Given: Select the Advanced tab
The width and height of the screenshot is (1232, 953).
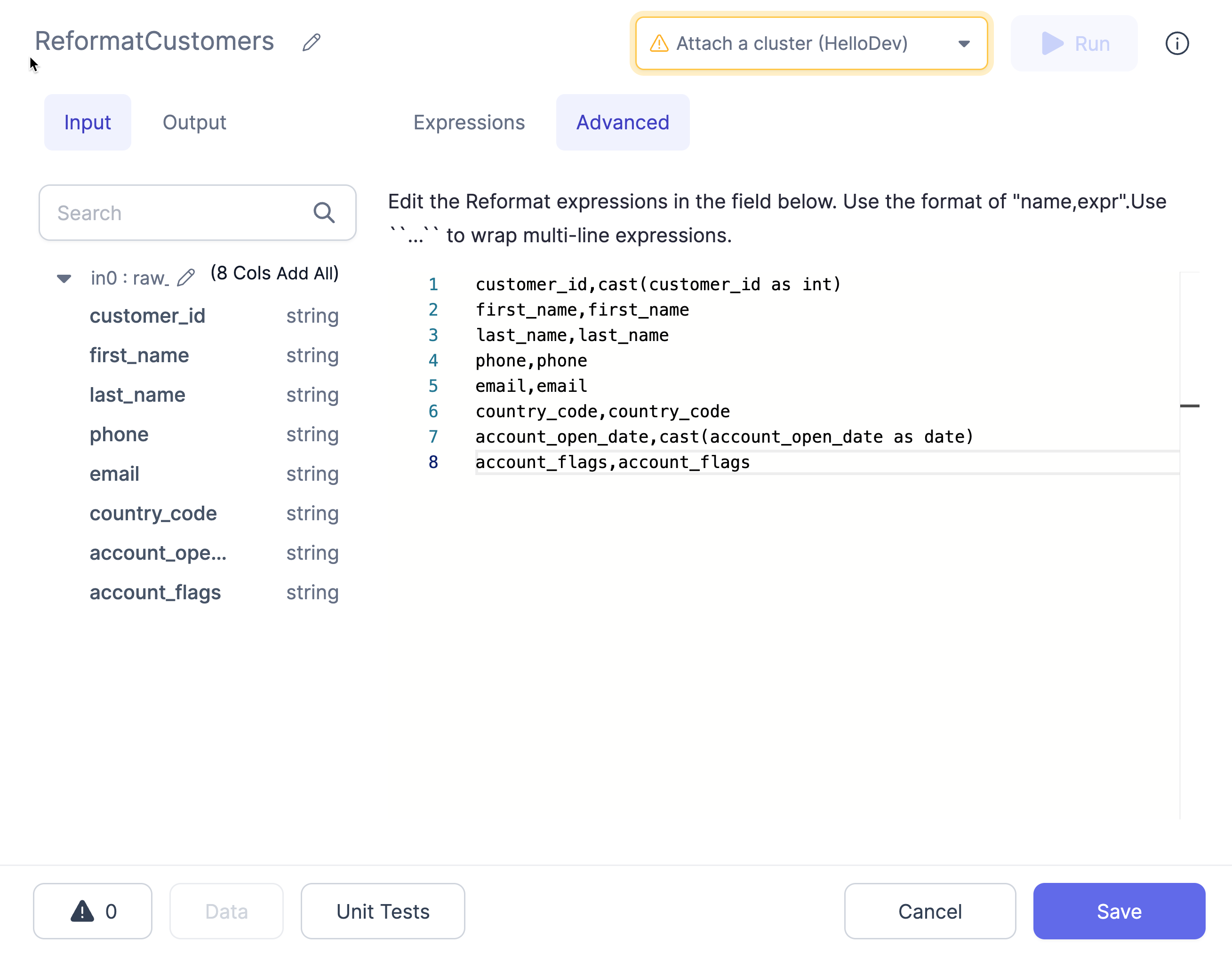Looking at the screenshot, I should point(622,122).
